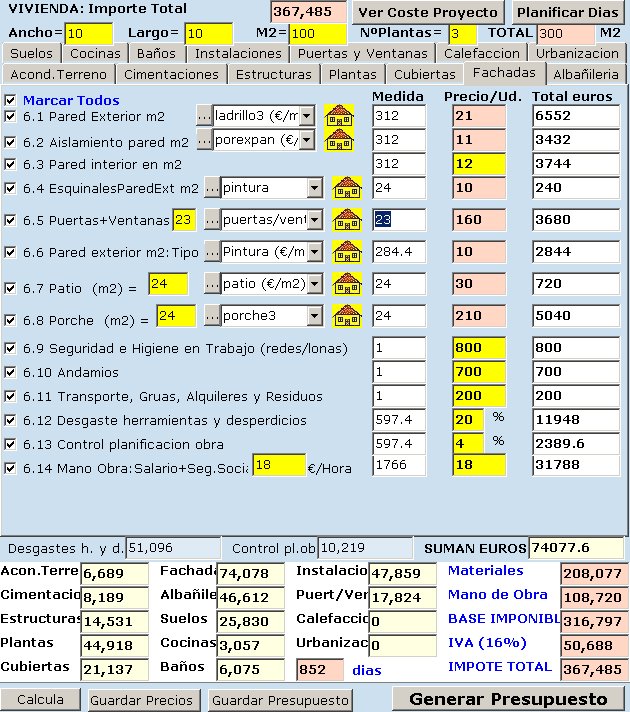Switch to the Suelos tab
The width and height of the screenshot is (630, 712).
[x=31, y=53]
